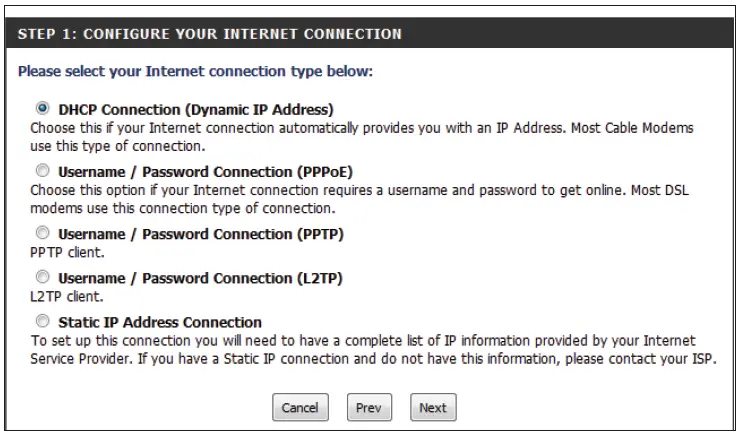Click the "DHCP Connection (Dynamic IP Address)" label
Screen dimensions: 744x439
pos(196,109)
